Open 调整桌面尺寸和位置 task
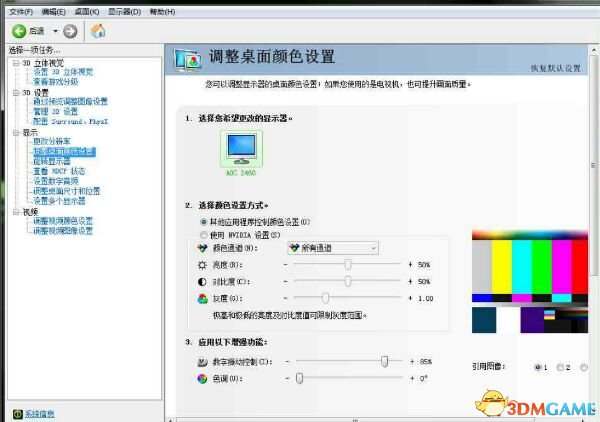Image resolution: width=600 pixels, height=422 pixels. (x=67, y=191)
